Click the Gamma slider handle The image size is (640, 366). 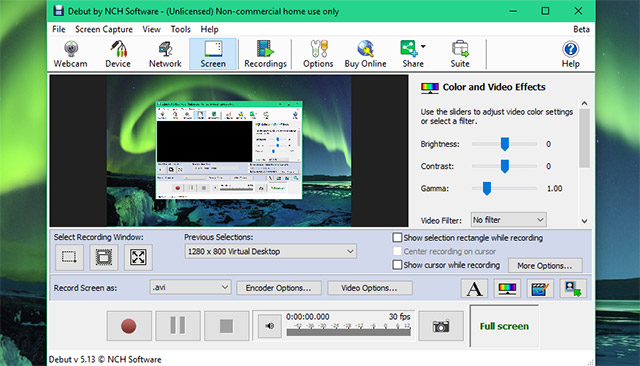[487, 189]
